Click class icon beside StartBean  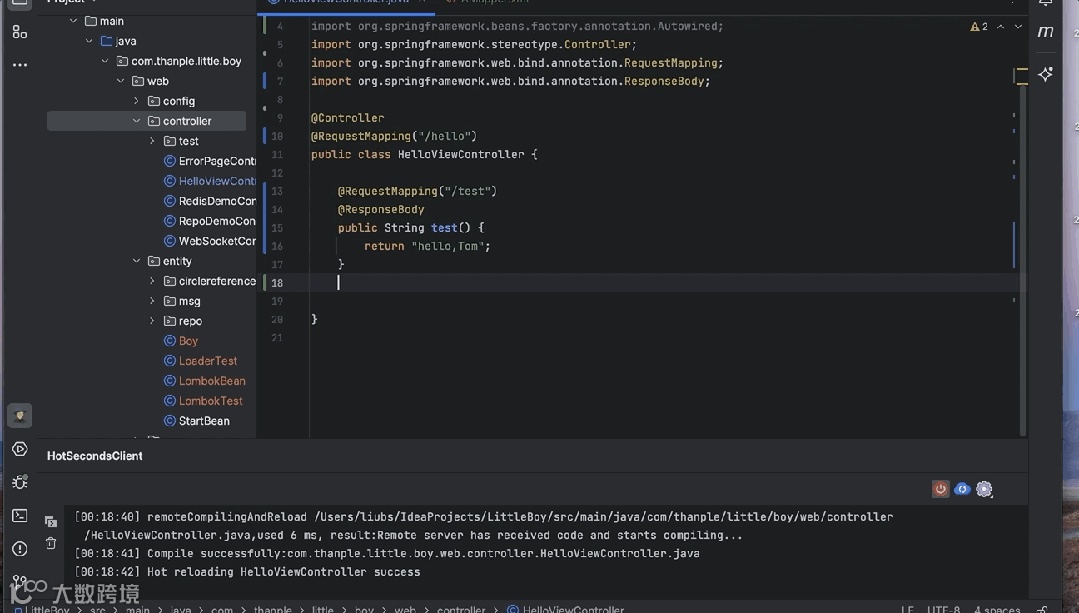[x=169, y=420]
